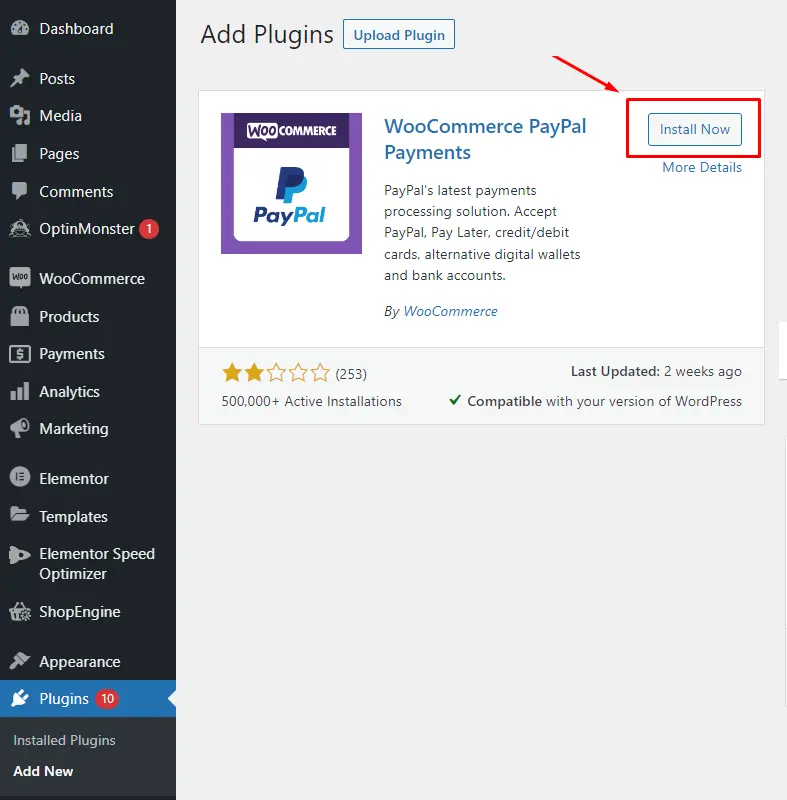Click the Appearance paintbrush icon
The image size is (787, 800).
[20, 661]
